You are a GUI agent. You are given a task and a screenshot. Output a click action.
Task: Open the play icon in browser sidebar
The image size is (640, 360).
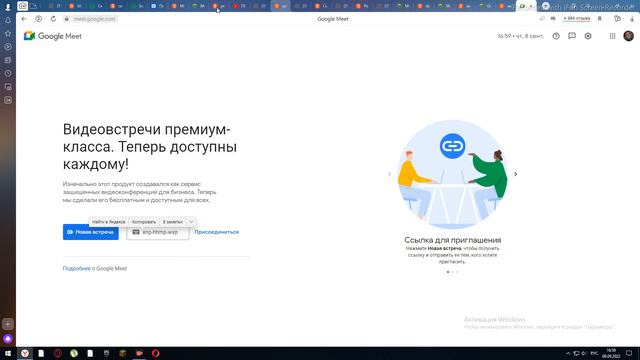[x=8, y=47]
